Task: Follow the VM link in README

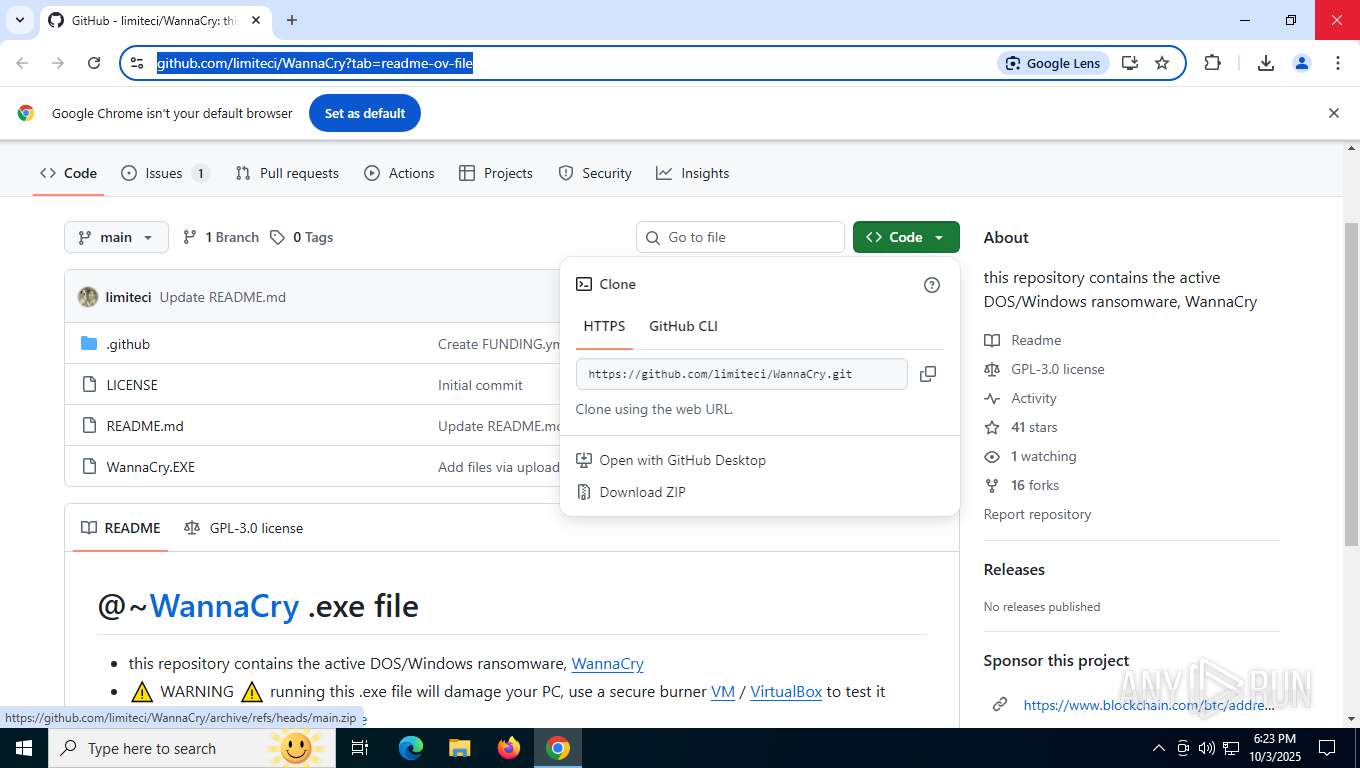Action: [x=723, y=691]
